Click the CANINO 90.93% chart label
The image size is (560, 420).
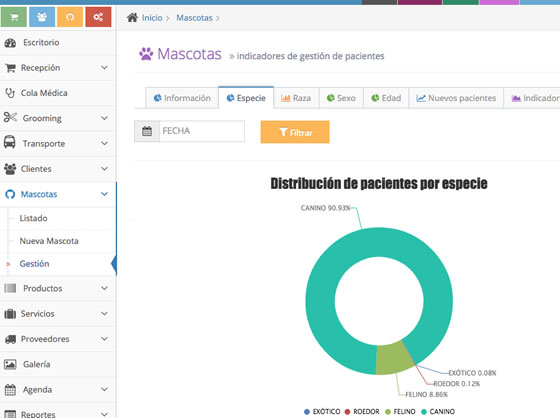325,208
